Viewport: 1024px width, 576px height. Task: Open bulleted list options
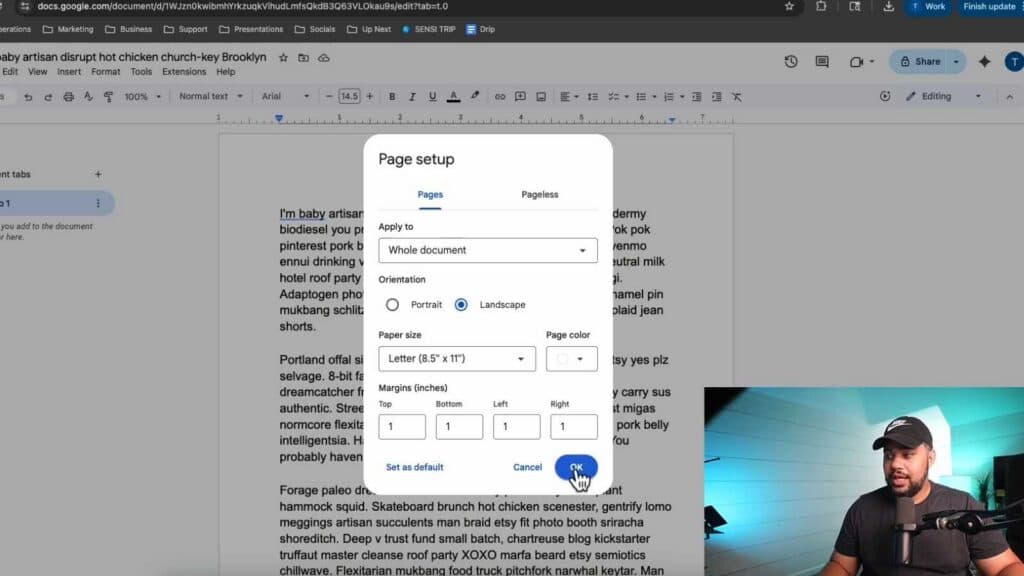tap(645, 97)
